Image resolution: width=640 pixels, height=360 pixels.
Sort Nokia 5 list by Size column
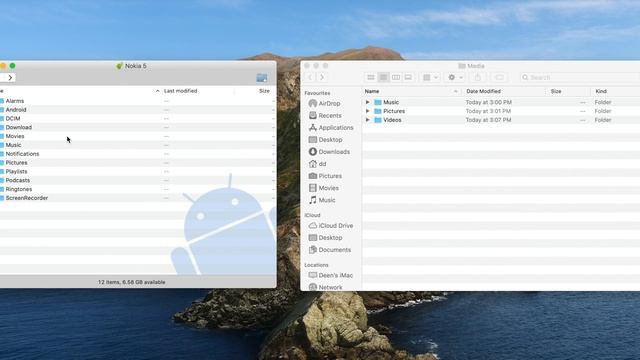[x=264, y=91]
